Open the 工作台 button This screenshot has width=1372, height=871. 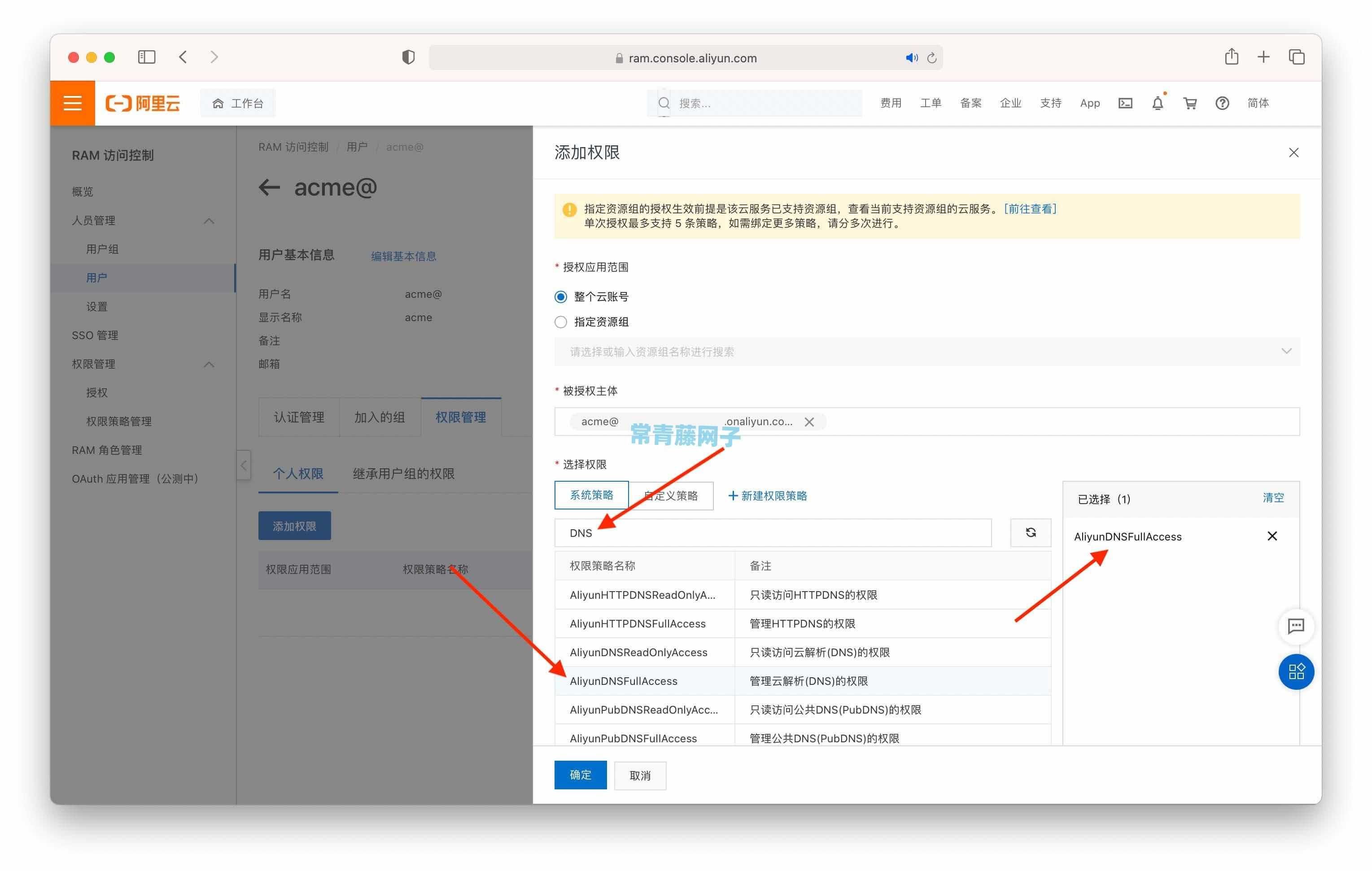coord(238,103)
